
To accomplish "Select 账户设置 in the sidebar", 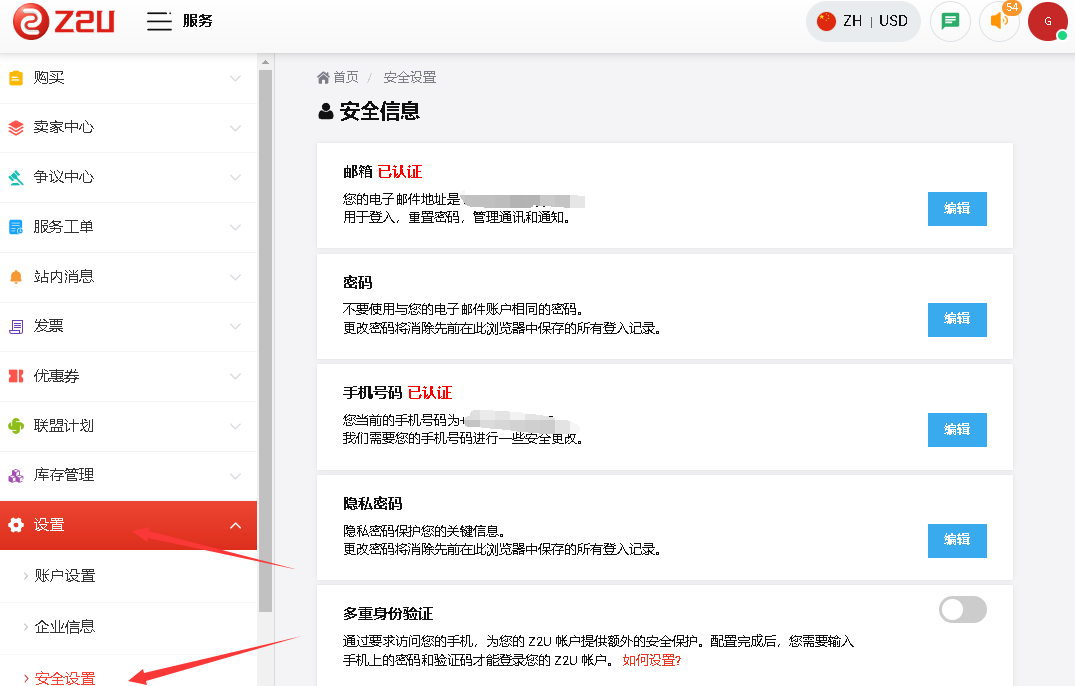I will [65, 576].
